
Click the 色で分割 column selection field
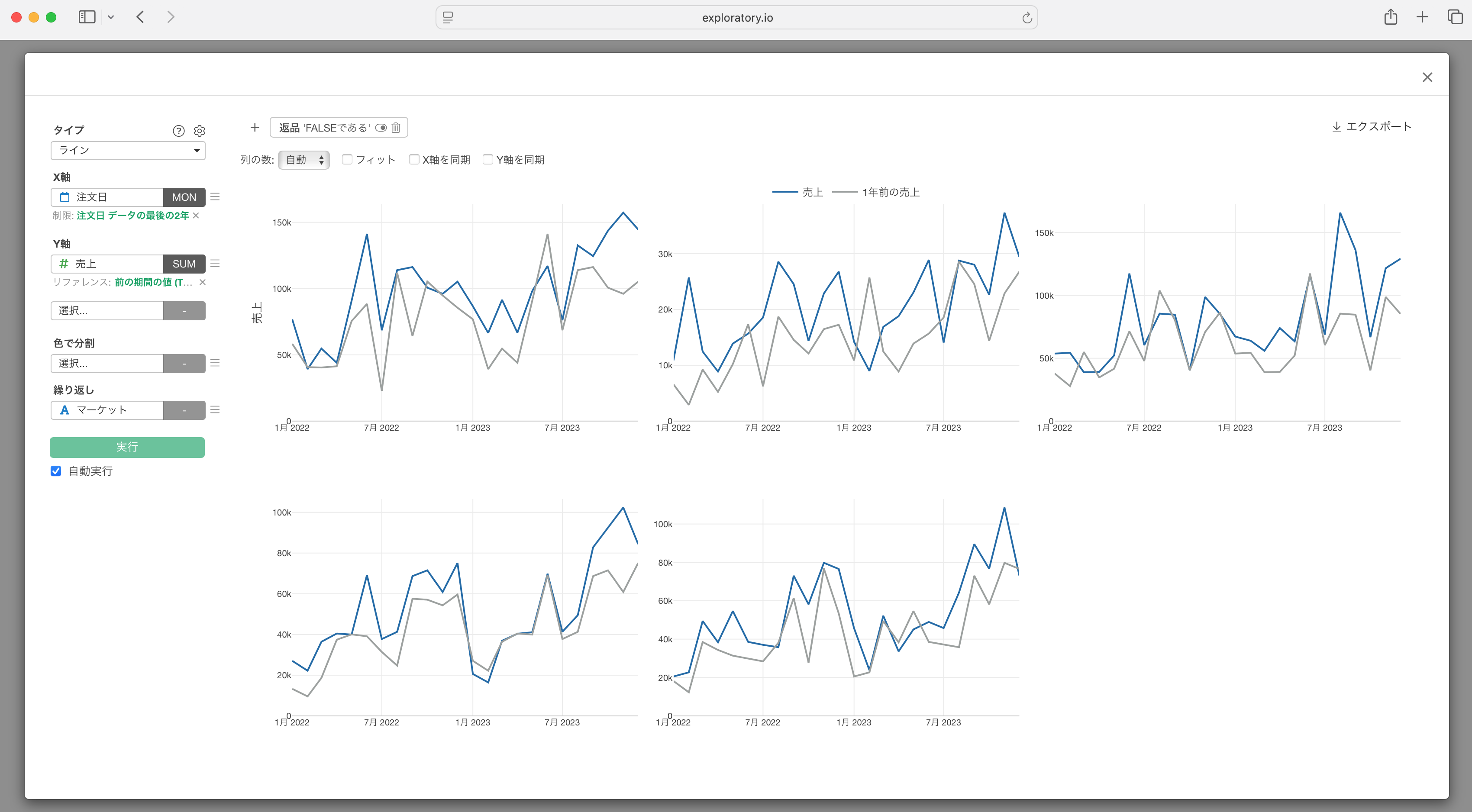[x=107, y=364]
